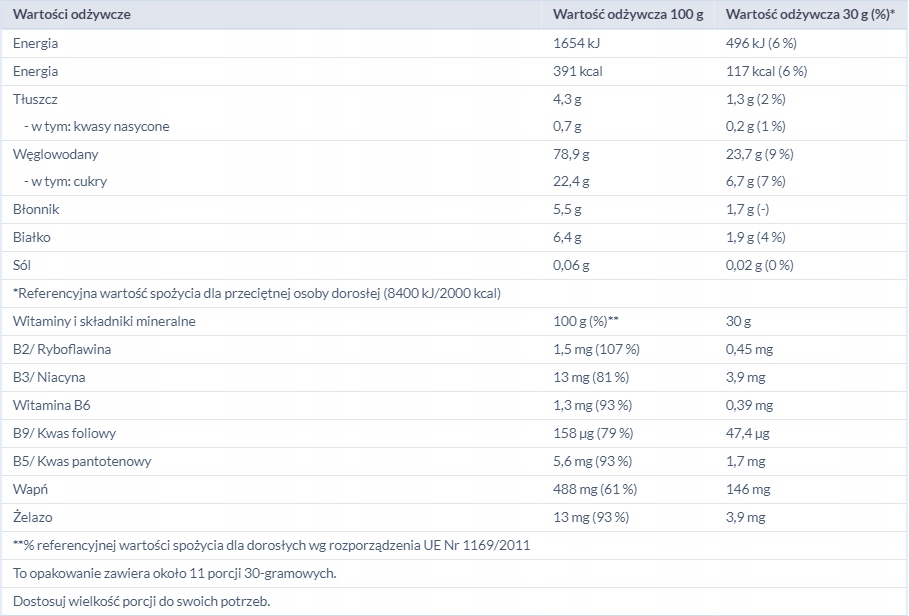Select the "w tym: kwasy nasycone" row

[97, 126]
